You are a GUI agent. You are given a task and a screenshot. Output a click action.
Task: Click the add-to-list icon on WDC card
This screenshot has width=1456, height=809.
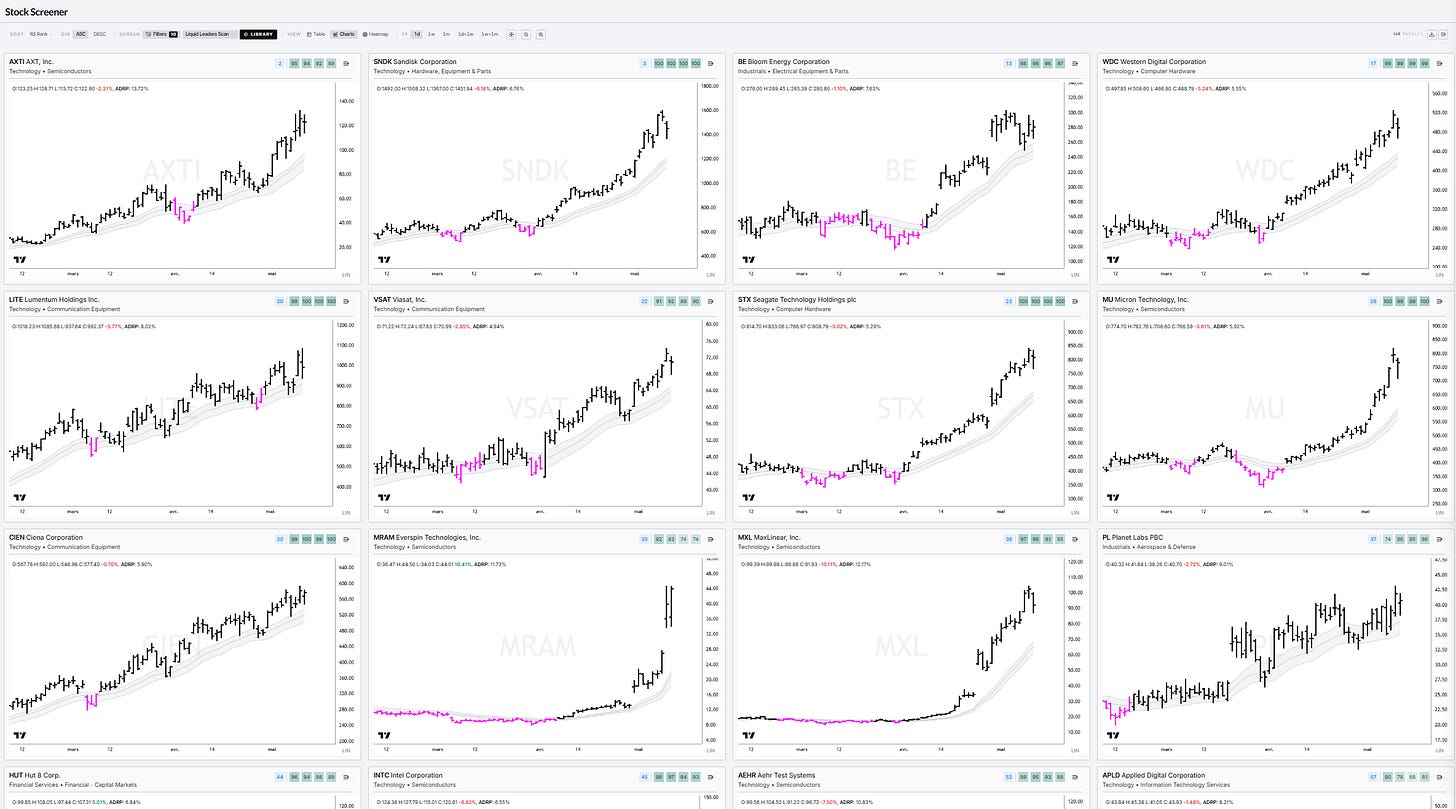click(1439, 63)
